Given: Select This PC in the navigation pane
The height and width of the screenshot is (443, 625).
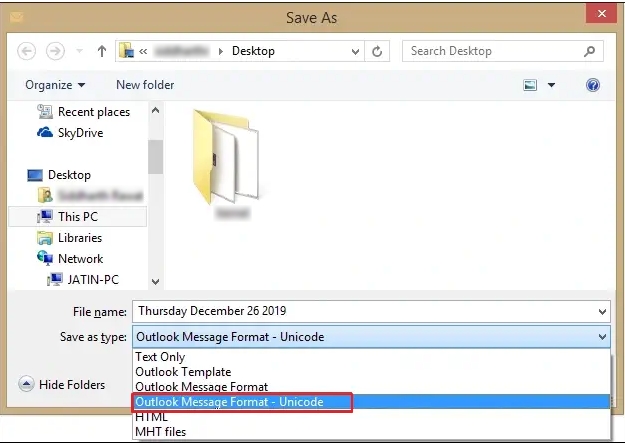Looking at the screenshot, I should tap(78, 217).
